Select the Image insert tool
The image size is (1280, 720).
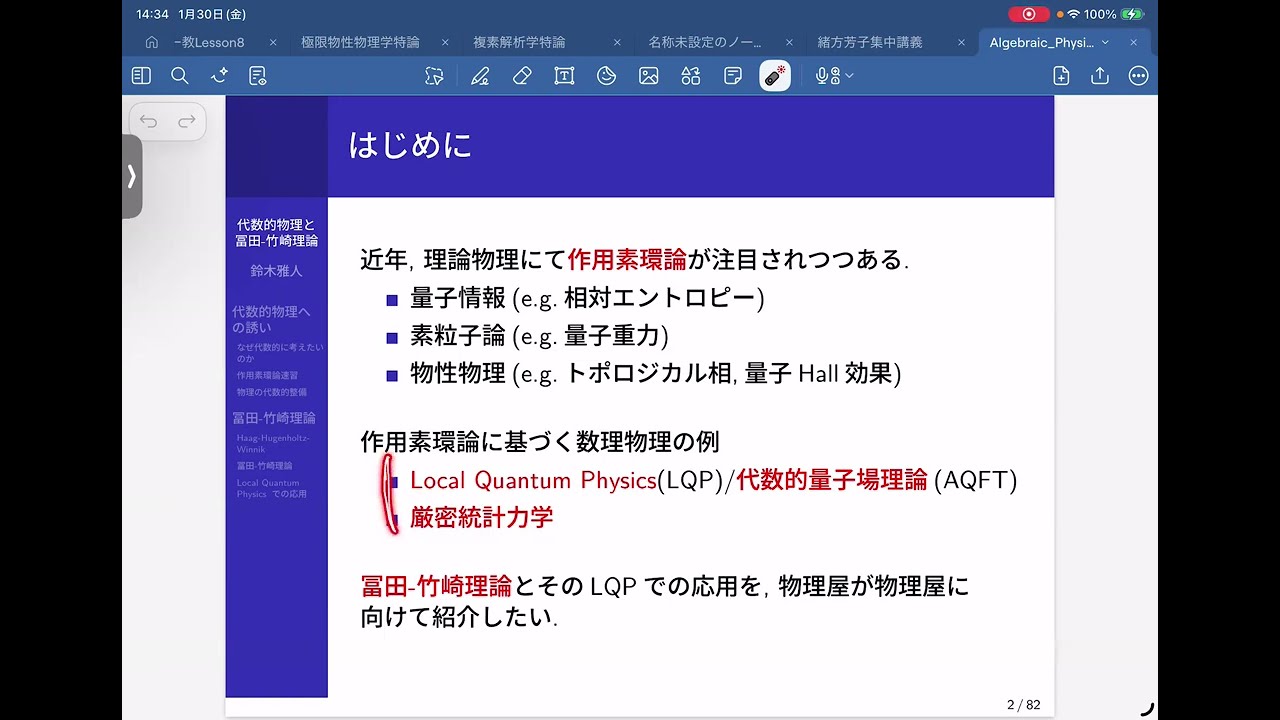tap(649, 76)
